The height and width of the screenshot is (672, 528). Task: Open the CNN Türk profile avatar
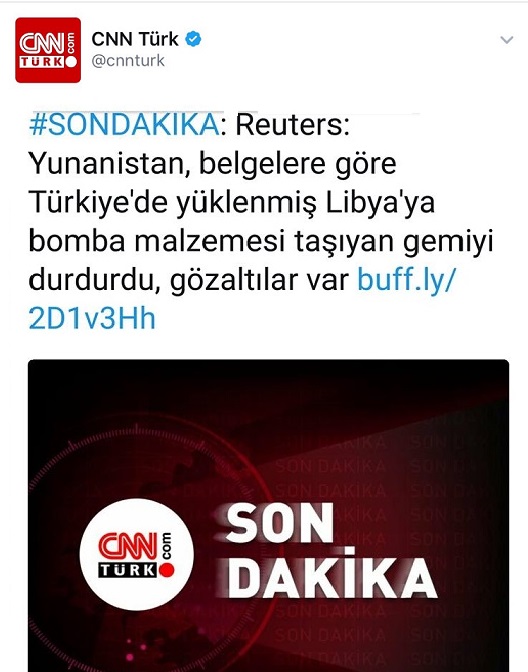48,50
